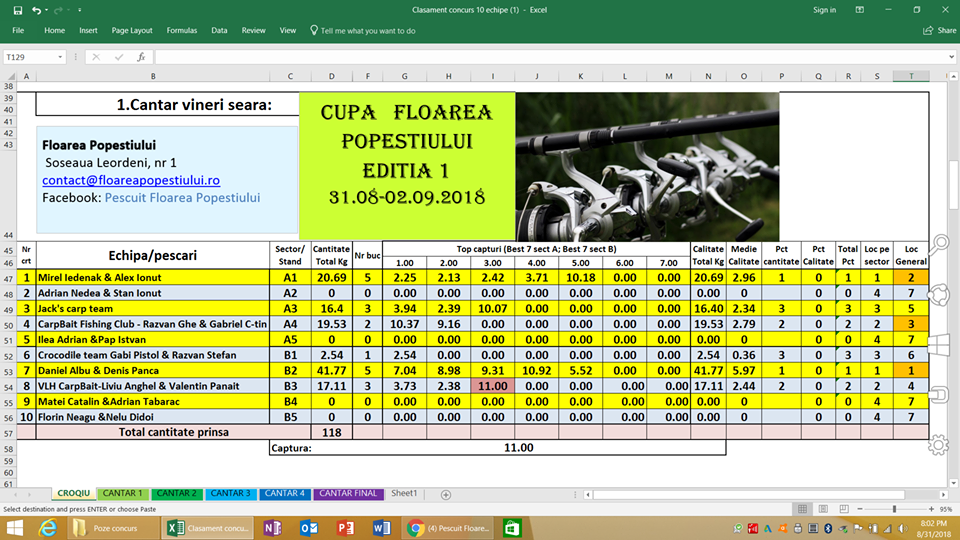Switch to CANTAR 3 sheet tab
Viewport: 960px width, 540px height.
click(x=230, y=493)
